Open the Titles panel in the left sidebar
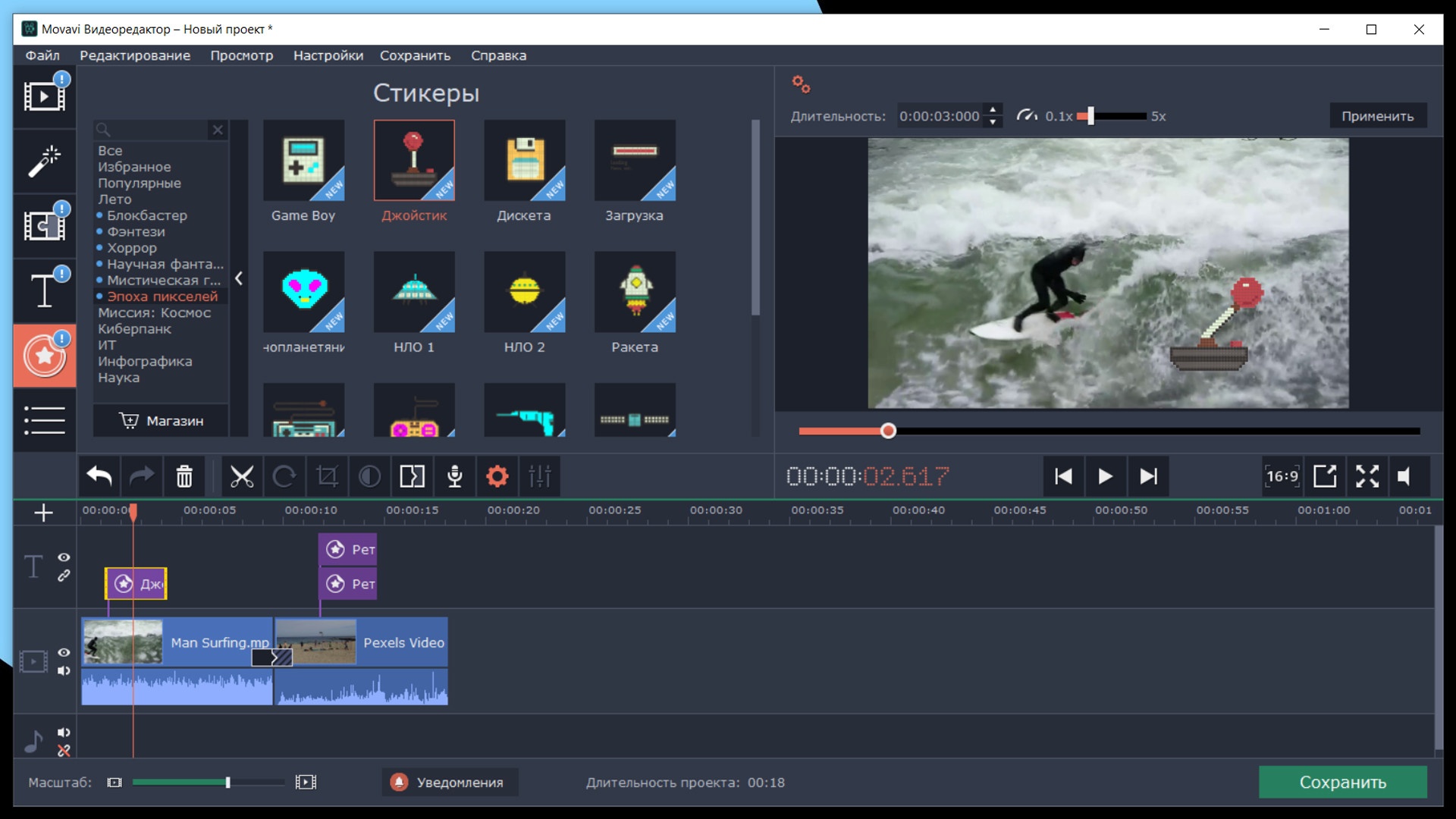Image resolution: width=1456 pixels, height=819 pixels. pos(43,290)
